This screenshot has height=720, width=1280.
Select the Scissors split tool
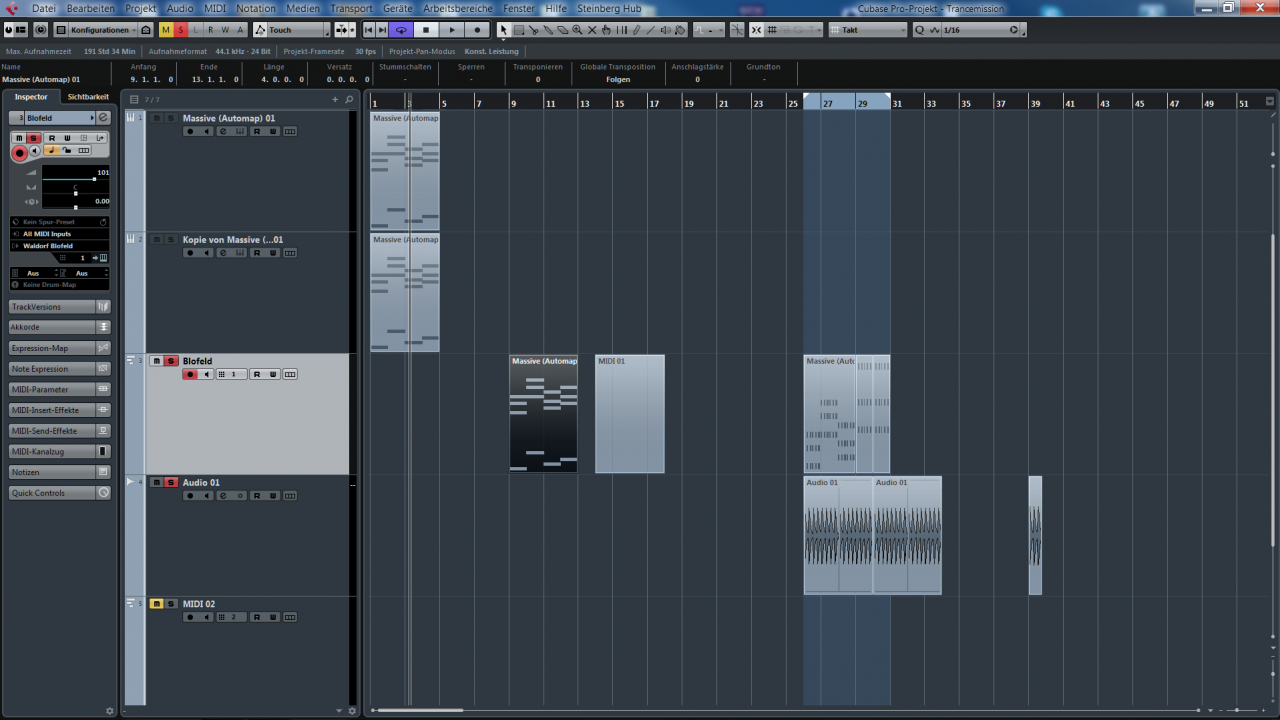[533, 30]
